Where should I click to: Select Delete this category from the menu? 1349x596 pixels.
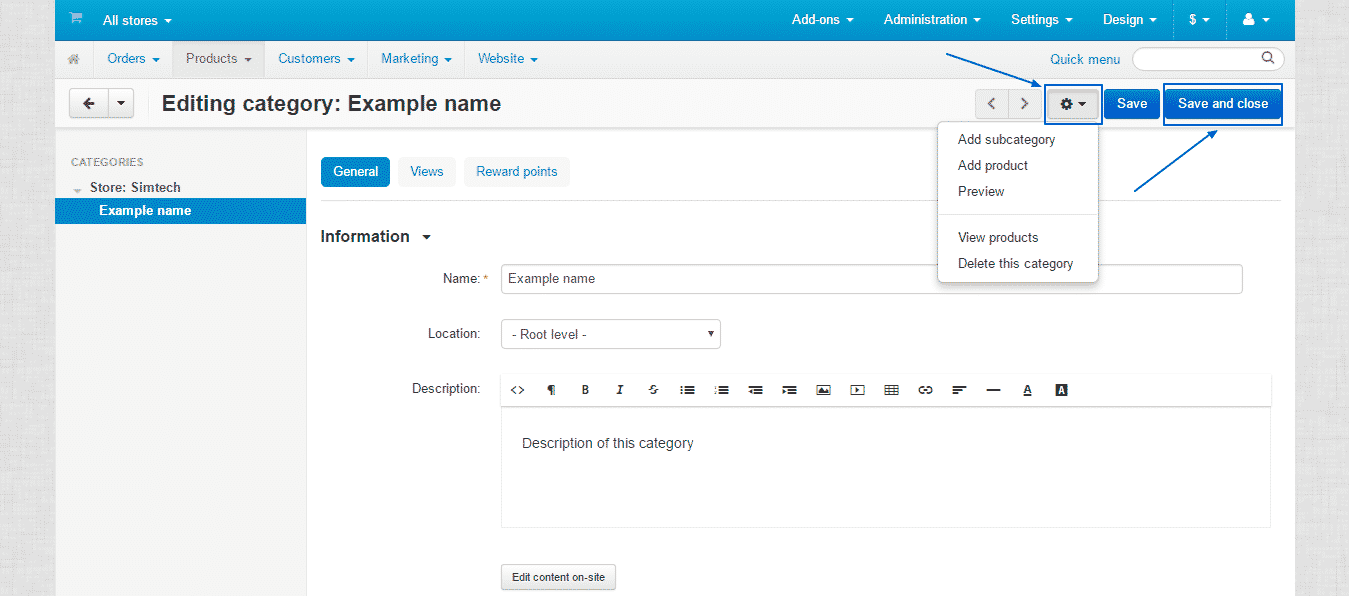tap(1015, 263)
